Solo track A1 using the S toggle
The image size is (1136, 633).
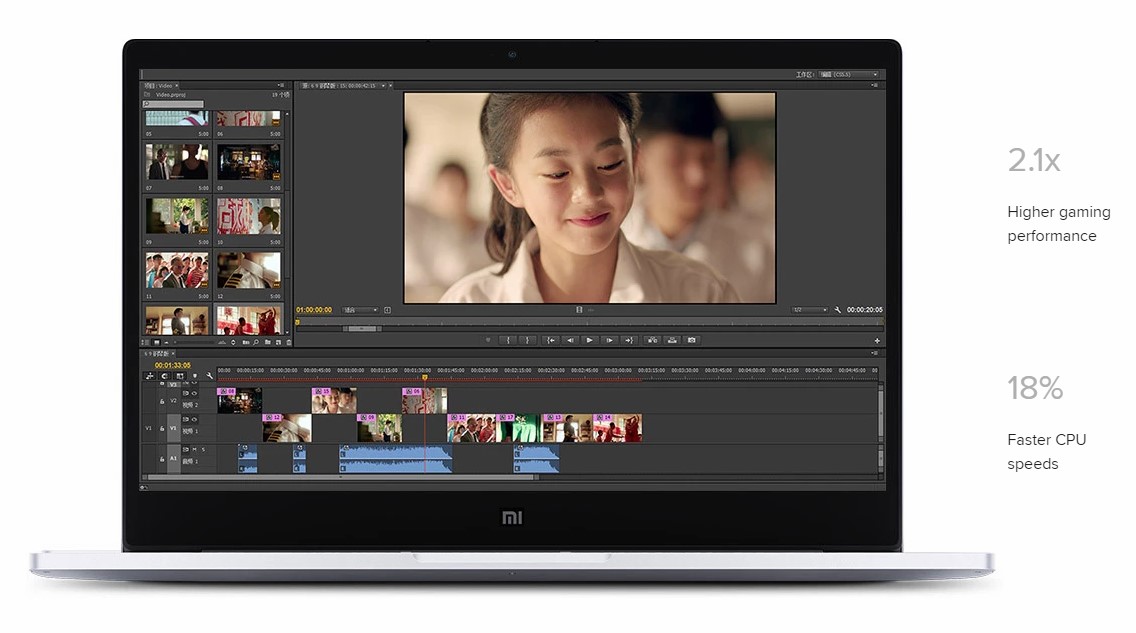[x=202, y=450]
